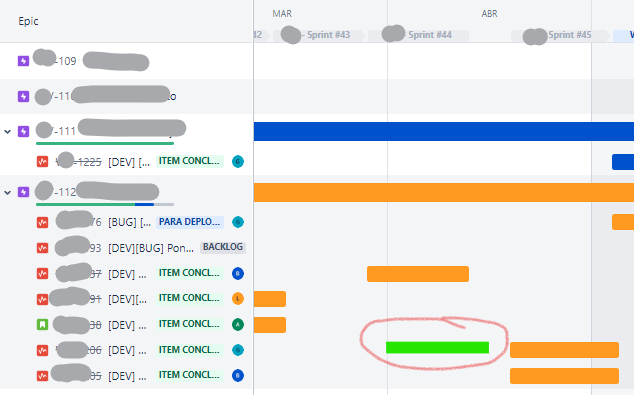Screen dimensions: 634x395
Task: Click the orange schedule bar of issue ending 38
Action: (x=270, y=325)
